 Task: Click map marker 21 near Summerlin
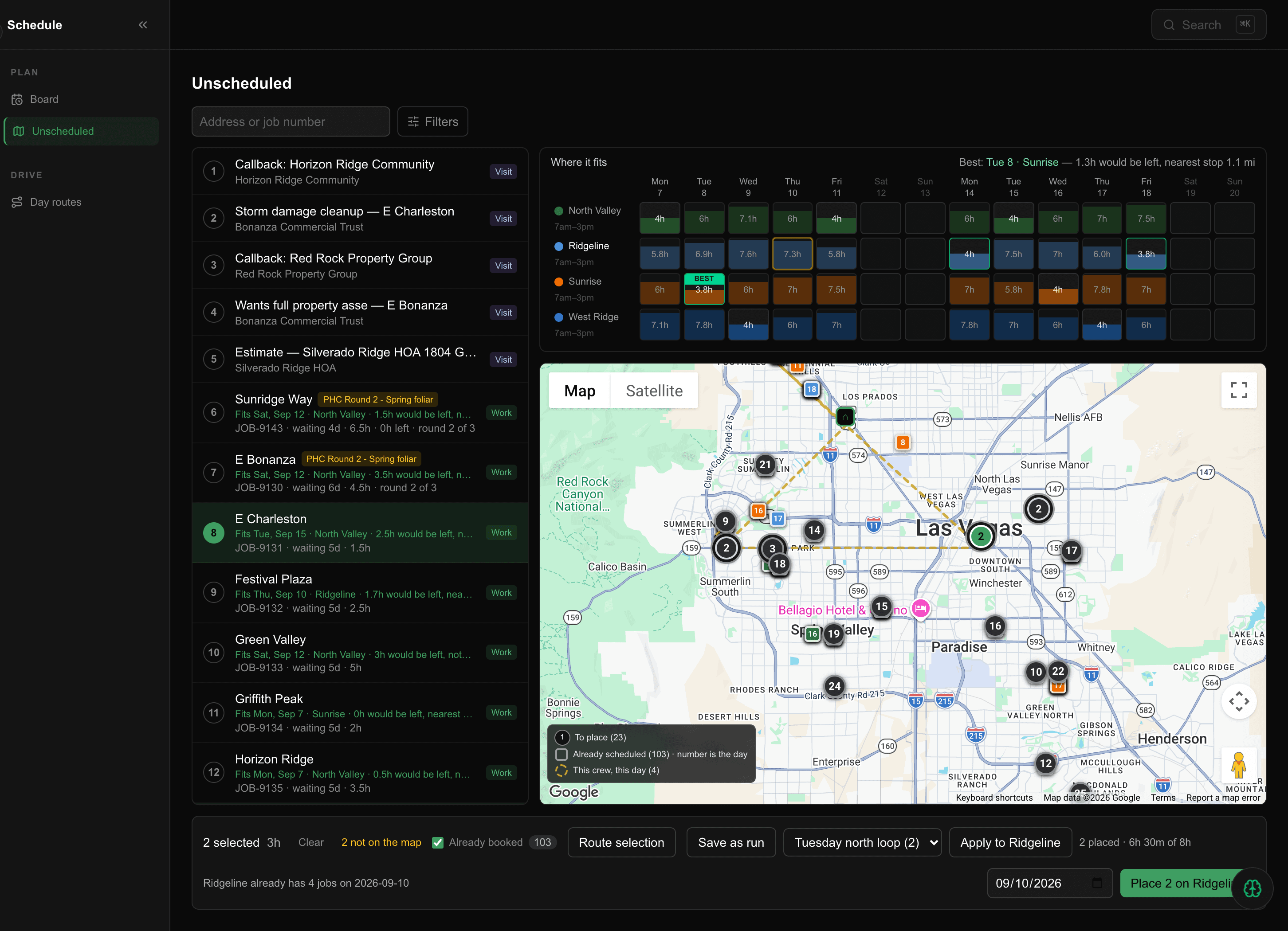pos(765,465)
